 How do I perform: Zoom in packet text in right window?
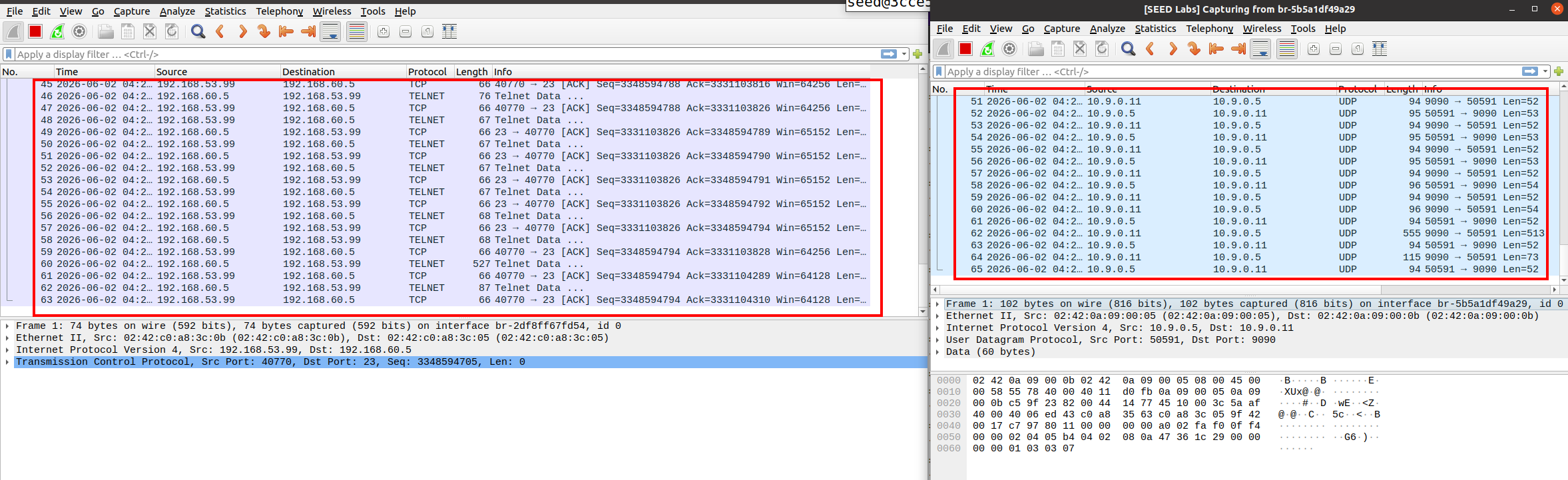point(1314,49)
